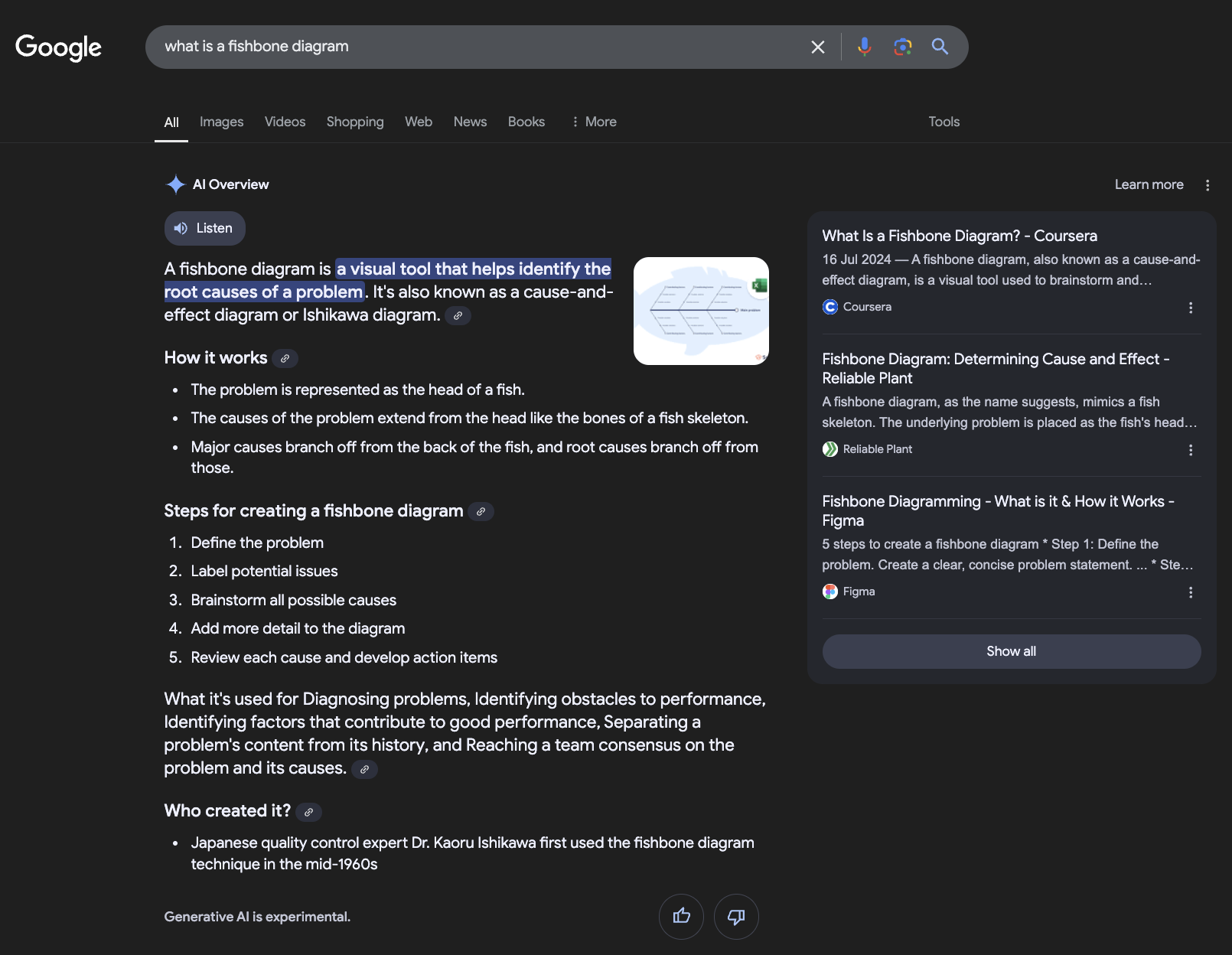Open the three-dot menu on the Coursera result
The width and height of the screenshot is (1232, 955).
coord(1191,308)
